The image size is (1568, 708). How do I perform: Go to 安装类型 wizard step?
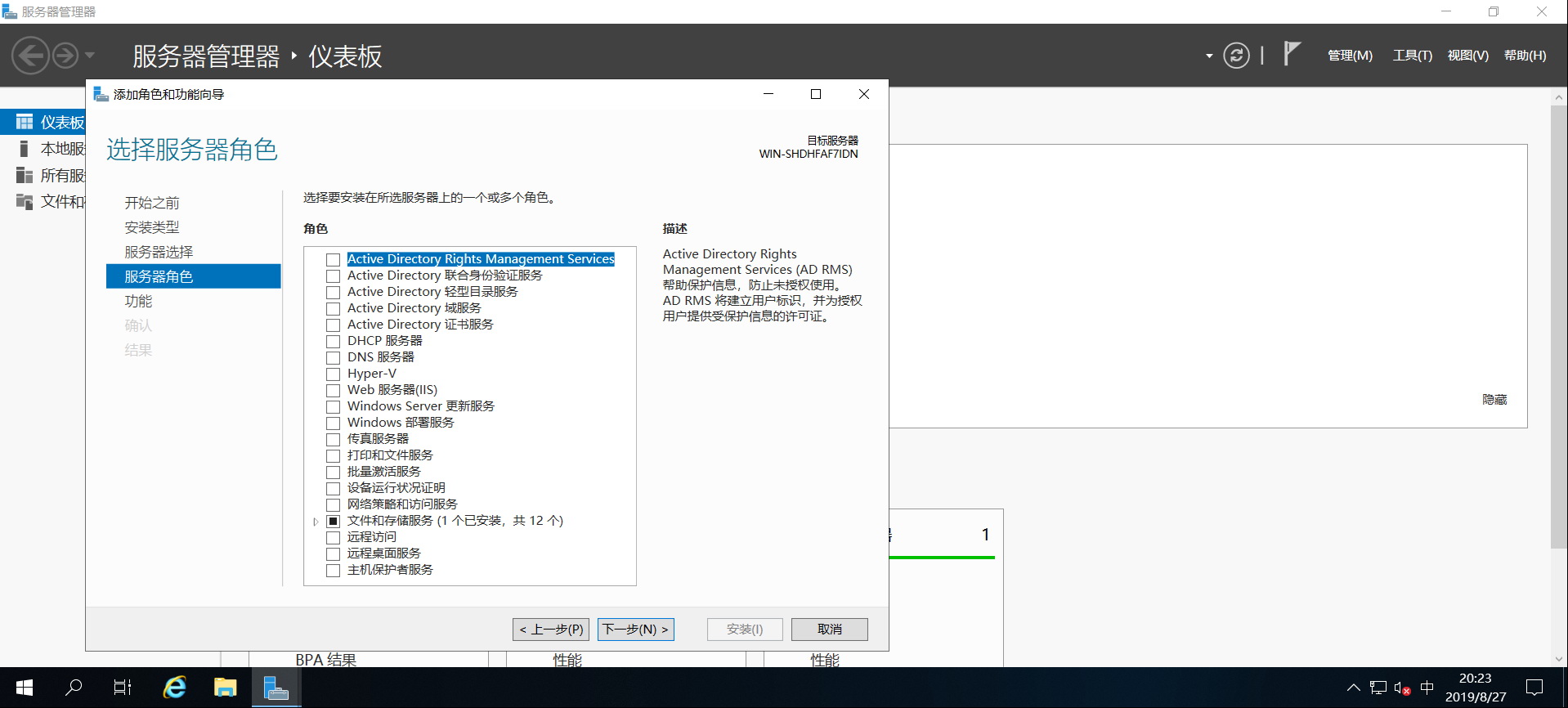pos(152,227)
